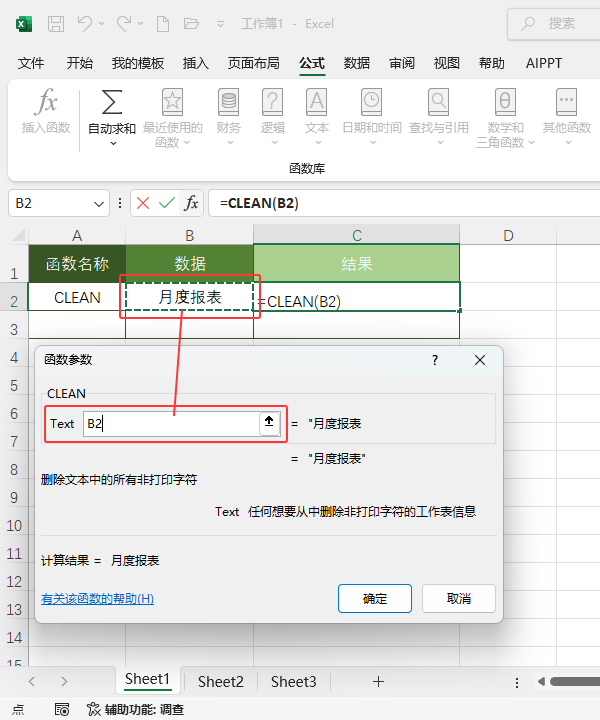Open 其他函数 list
The width and height of the screenshot is (600, 720).
566,117
